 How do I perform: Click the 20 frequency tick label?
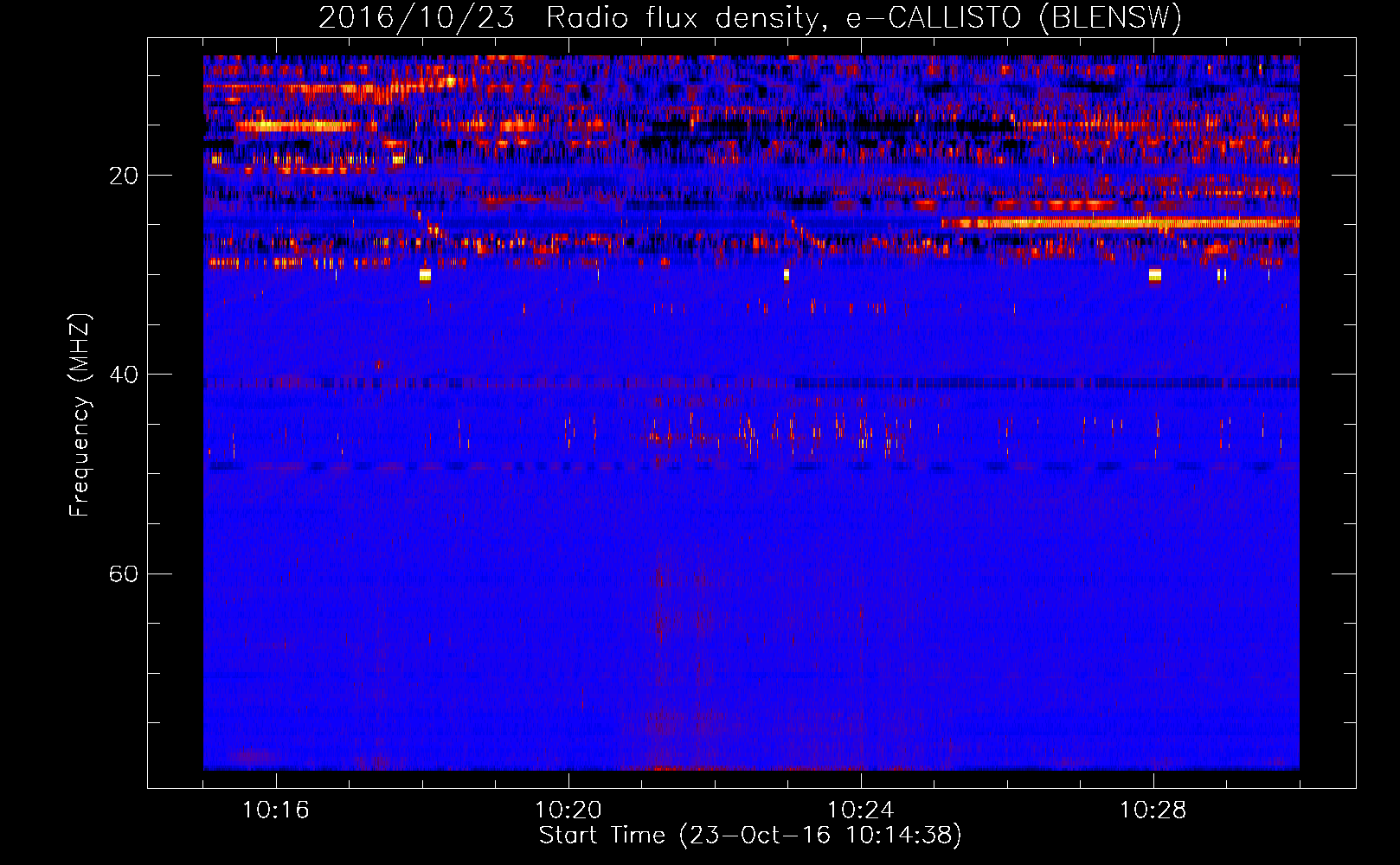[x=124, y=176]
